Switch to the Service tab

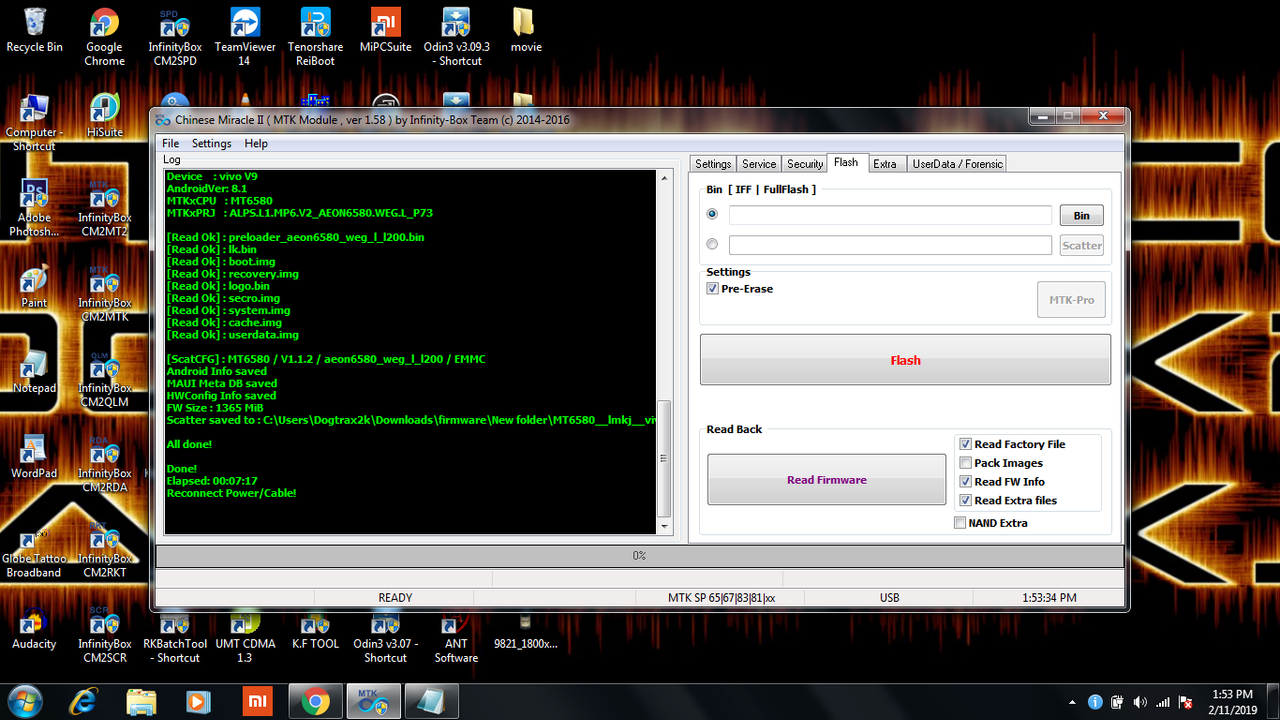pos(759,164)
